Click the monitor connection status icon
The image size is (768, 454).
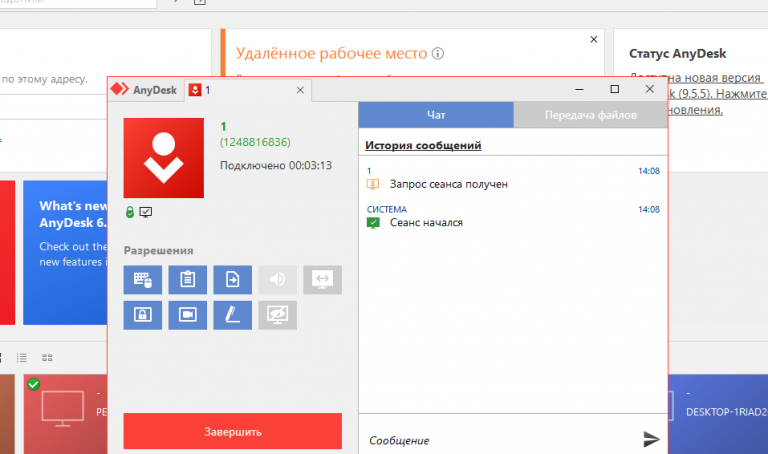[145, 212]
